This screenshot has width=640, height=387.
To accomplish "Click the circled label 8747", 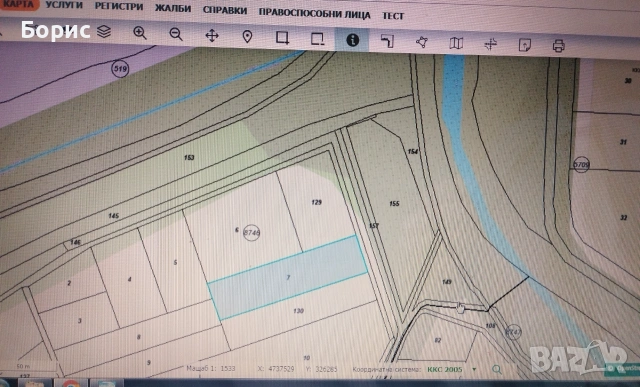I will tap(513, 332).
